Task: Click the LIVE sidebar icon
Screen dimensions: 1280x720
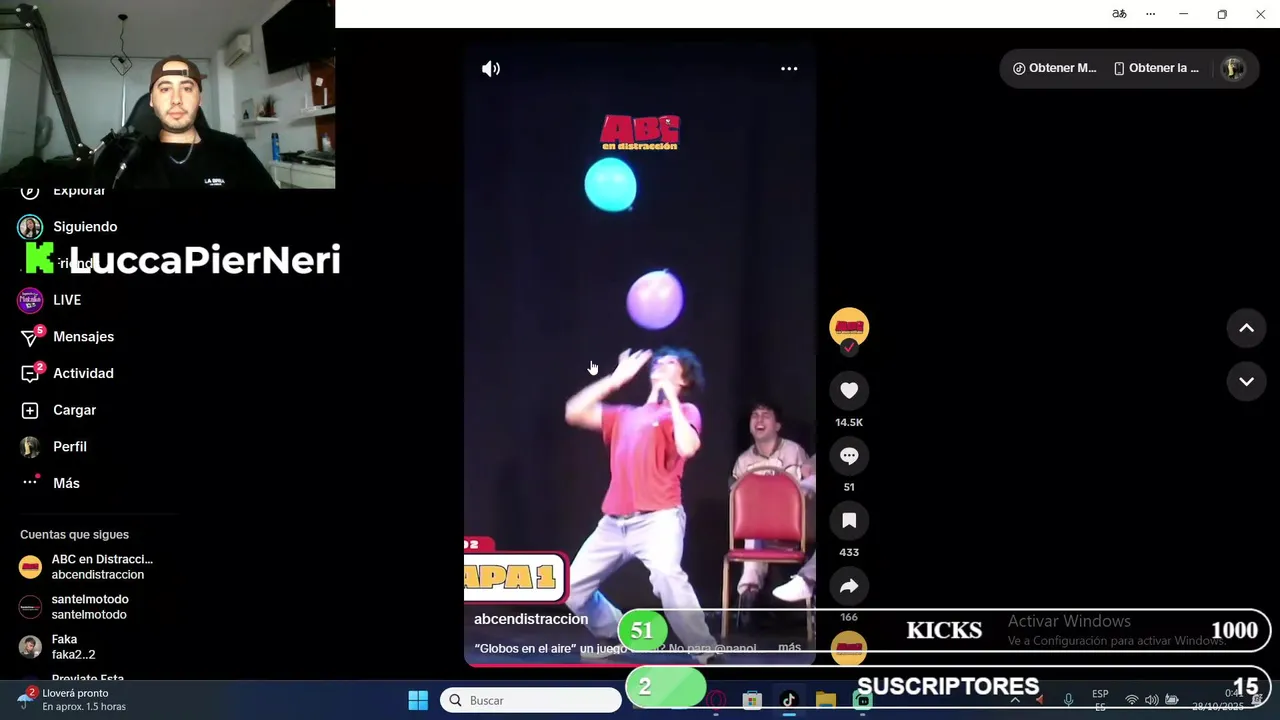Action: [30, 300]
